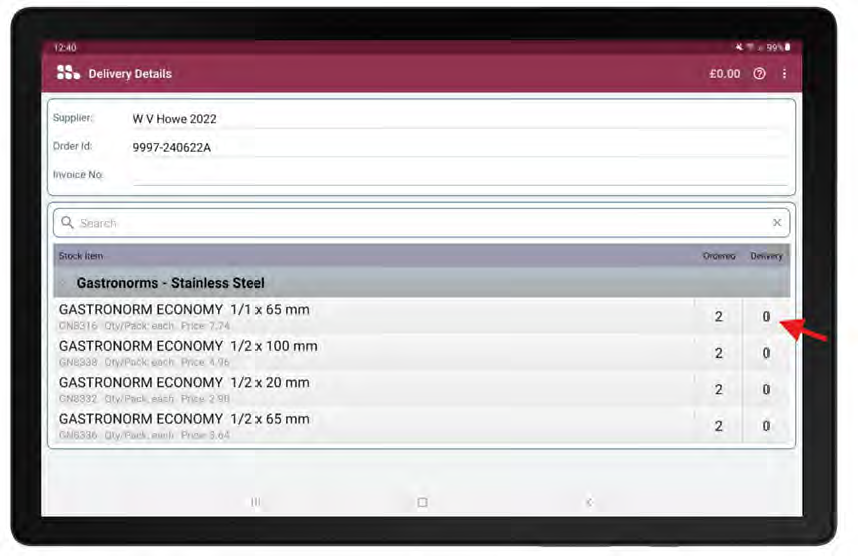
Task: Select the GASTRONORM ECONOMY 1/2 x 100 mm row
Action: tap(300, 353)
